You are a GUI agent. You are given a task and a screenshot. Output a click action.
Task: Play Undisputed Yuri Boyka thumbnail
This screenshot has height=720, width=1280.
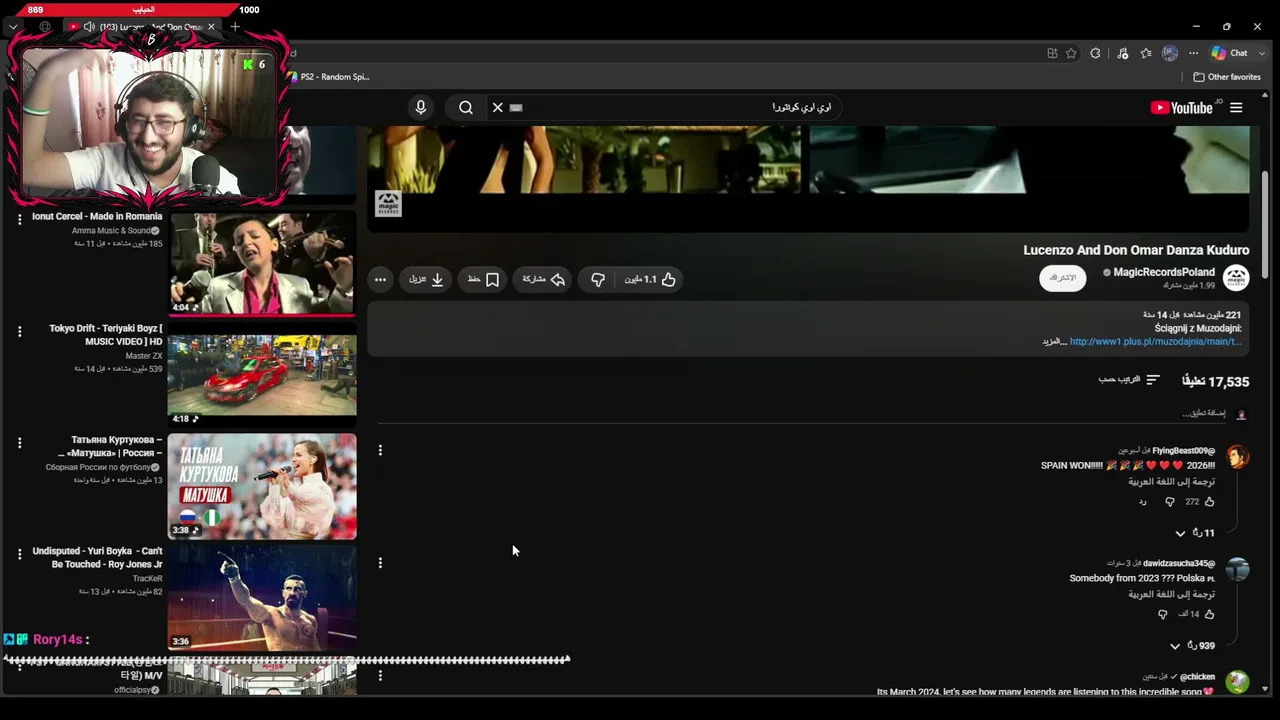click(x=262, y=598)
